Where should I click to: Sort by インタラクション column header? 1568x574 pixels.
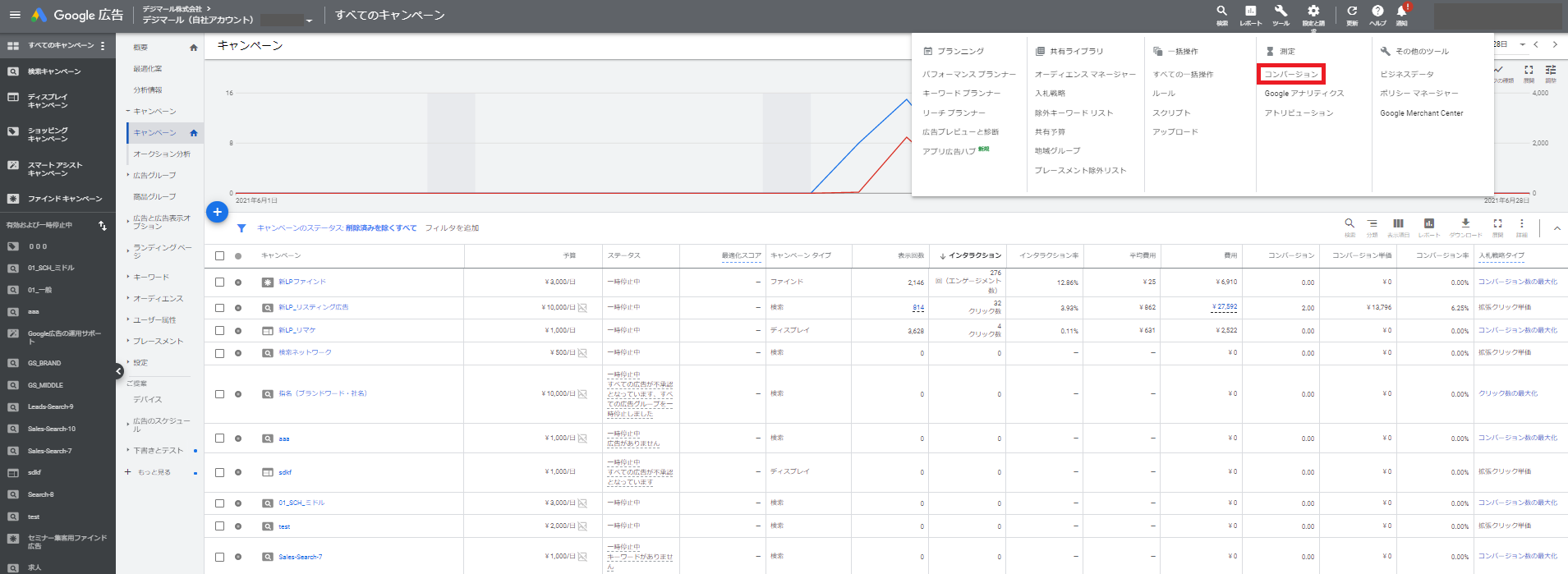coord(975,255)
